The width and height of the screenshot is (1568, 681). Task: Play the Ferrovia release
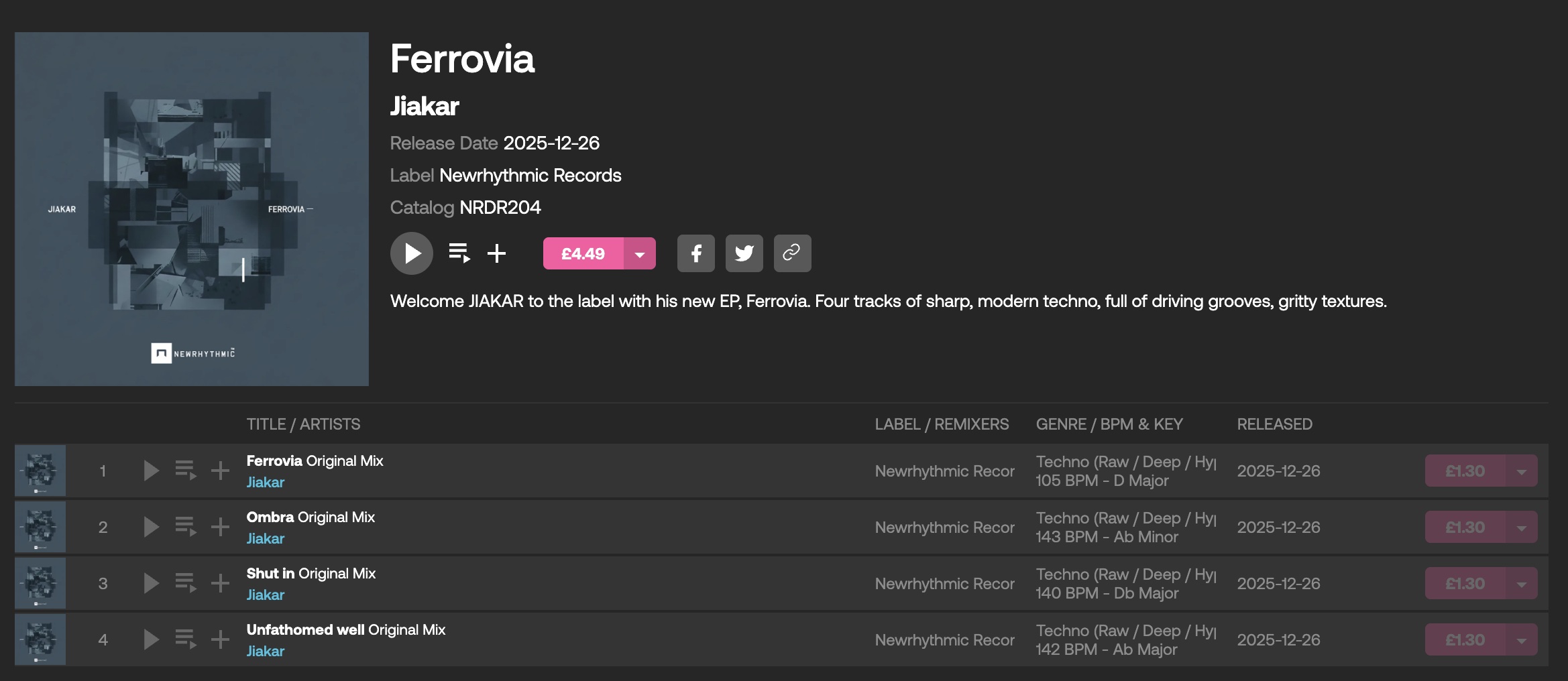[411, 253]
